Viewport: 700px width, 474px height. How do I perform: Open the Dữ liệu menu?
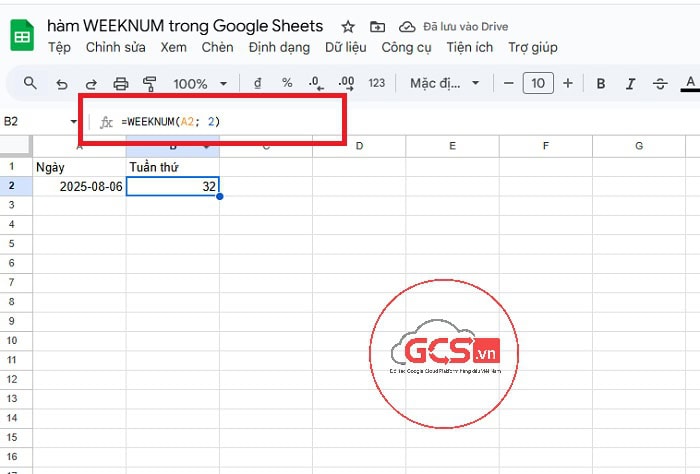[x=345, y=47]
